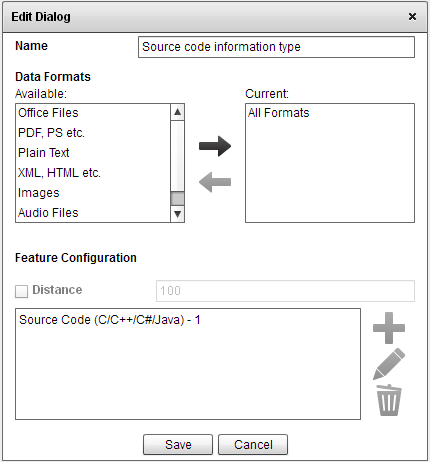Click the up arrow of Available list
430x462 pixels.
coord(178,112)
